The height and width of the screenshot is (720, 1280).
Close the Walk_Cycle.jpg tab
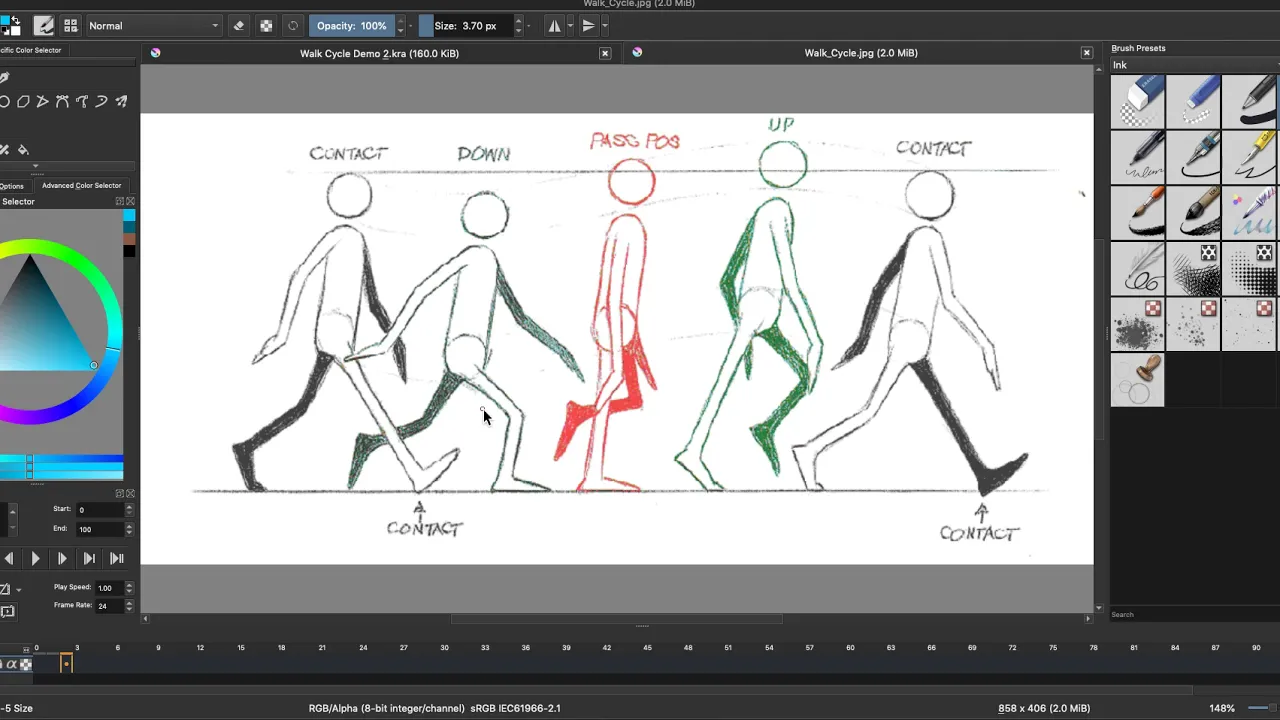pos(1087,53)
